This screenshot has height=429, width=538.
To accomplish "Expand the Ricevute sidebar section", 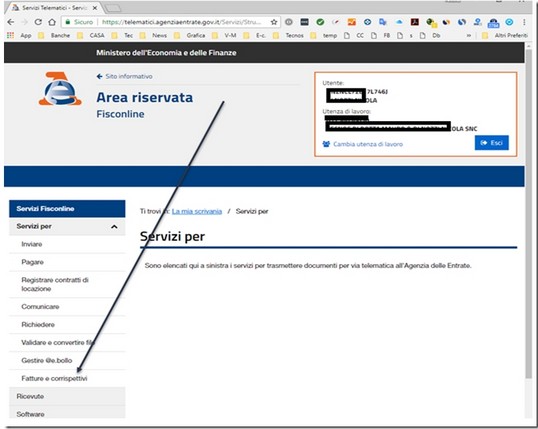I will pyautogui.click(x=67, y=396).
